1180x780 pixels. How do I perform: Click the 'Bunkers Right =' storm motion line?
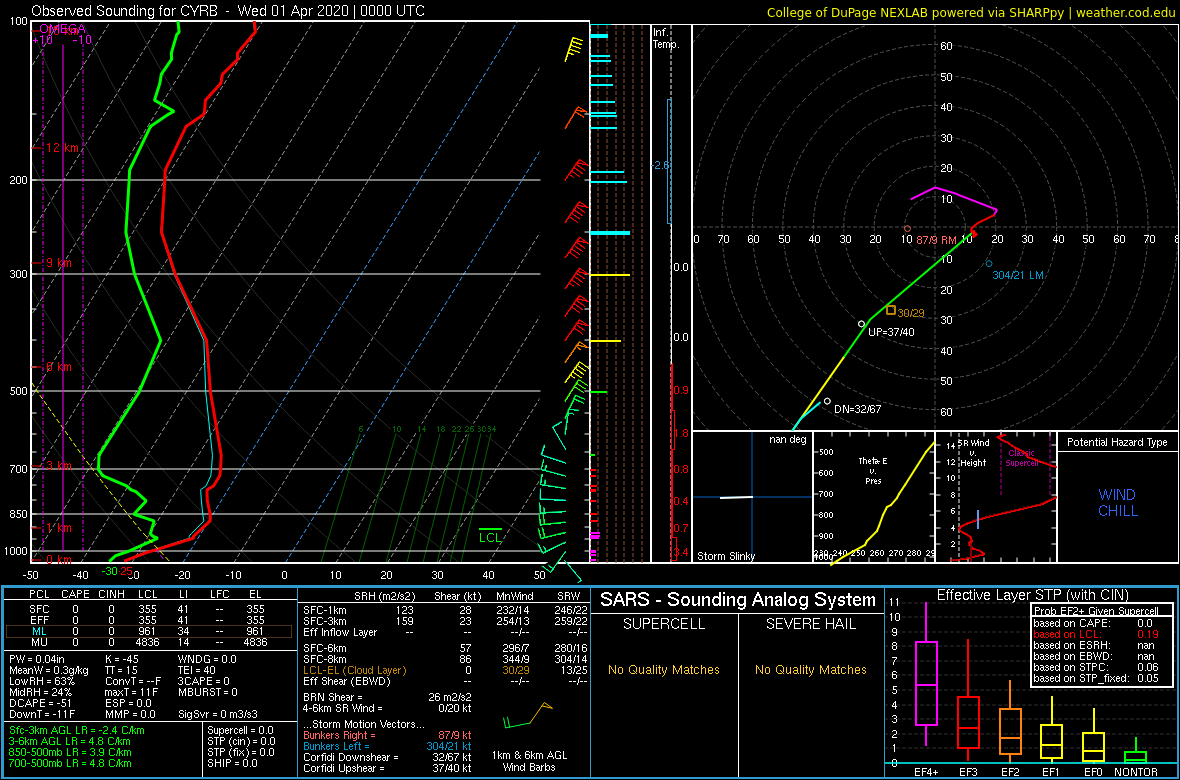pyautogui.click(x=388, y=734)
